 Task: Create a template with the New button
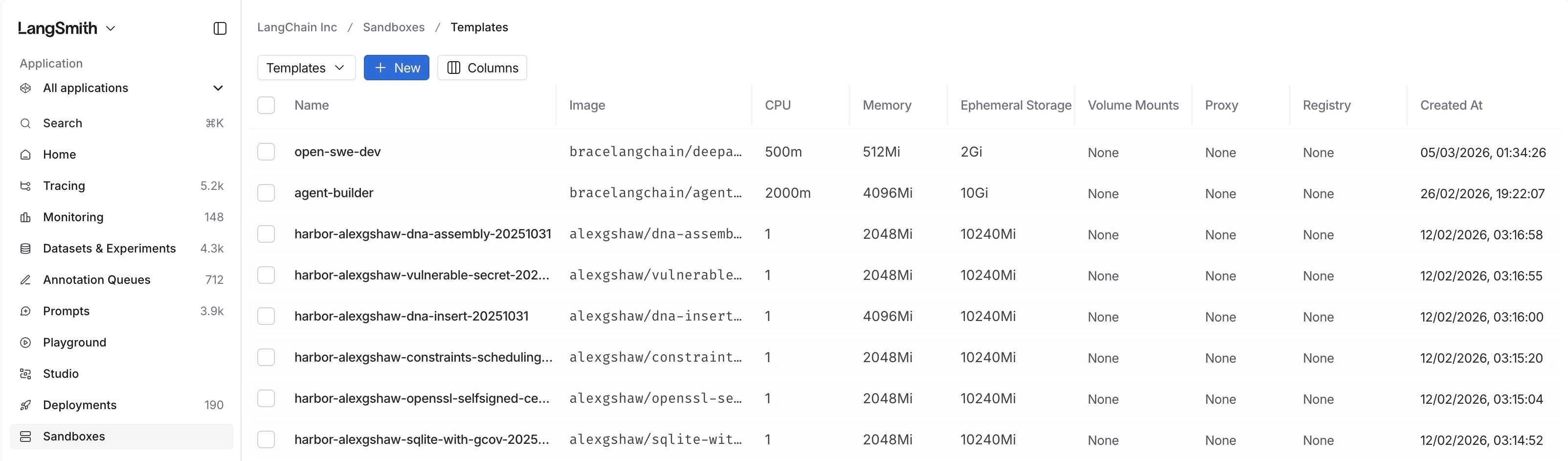pyautogui.click(x=396, y=68)
